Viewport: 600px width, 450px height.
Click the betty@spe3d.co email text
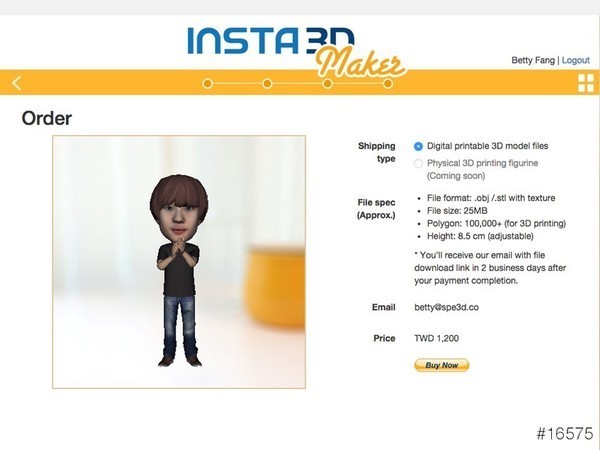point(447,307)
